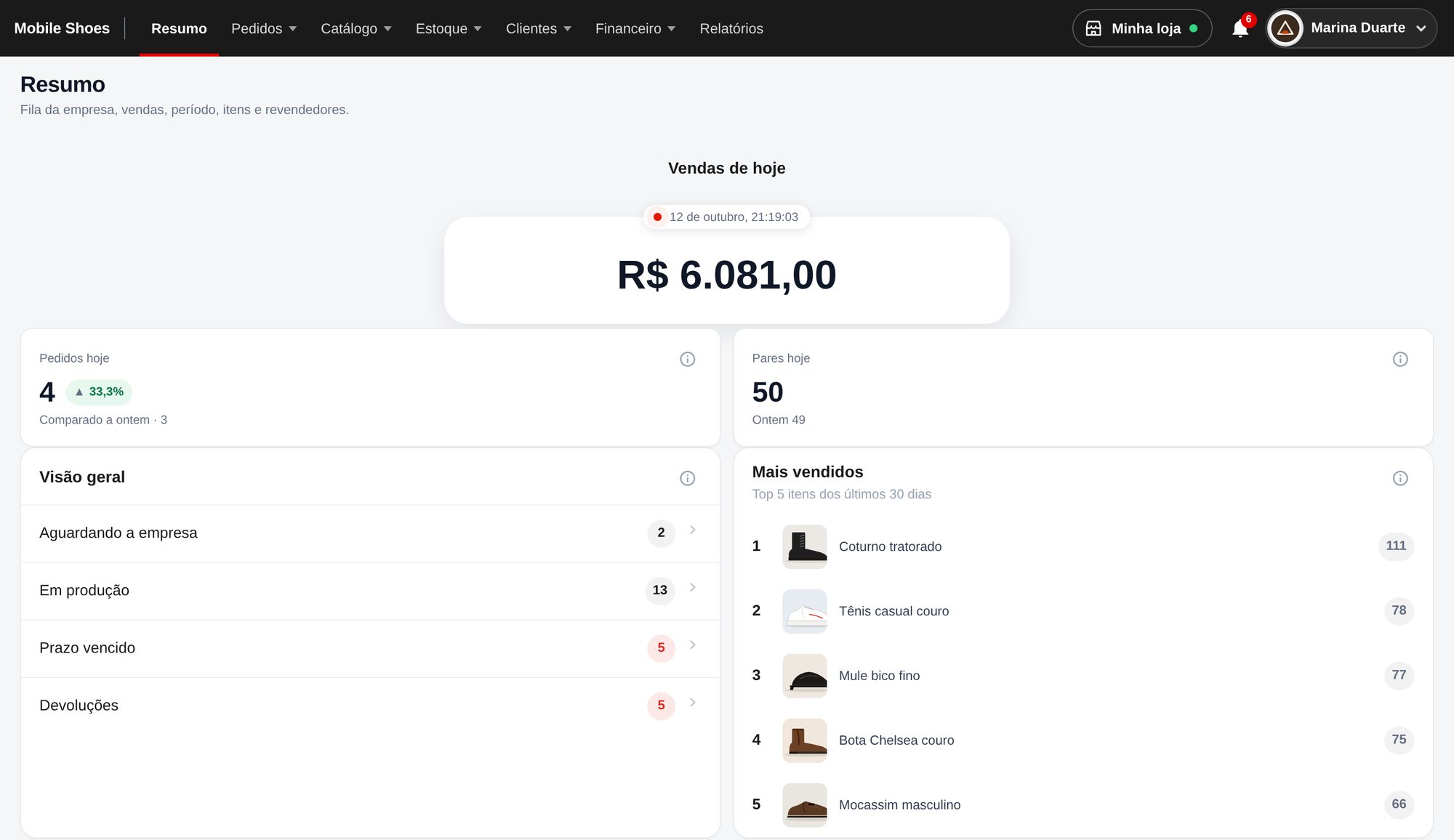Open the Em produção row chevron
This screenshot has height=840, width=1454.
click(x=693, y=587)
